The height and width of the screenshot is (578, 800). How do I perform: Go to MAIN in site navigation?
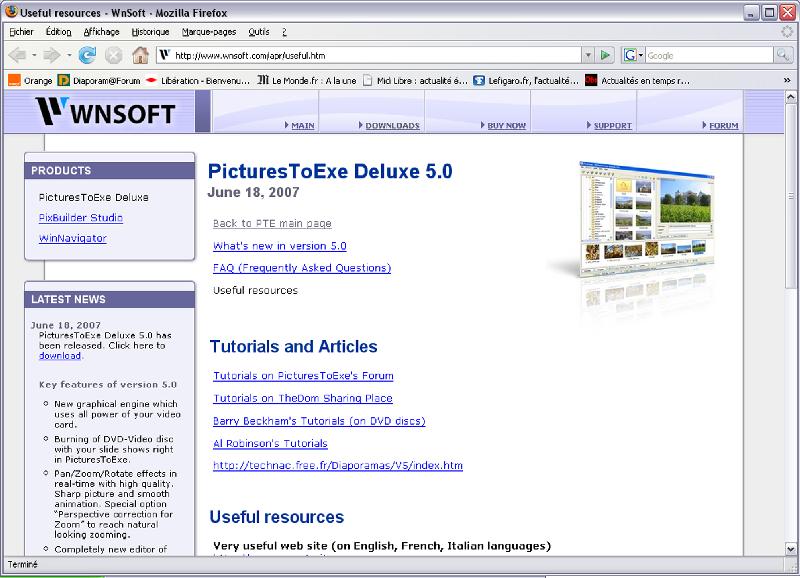point(303,125)
